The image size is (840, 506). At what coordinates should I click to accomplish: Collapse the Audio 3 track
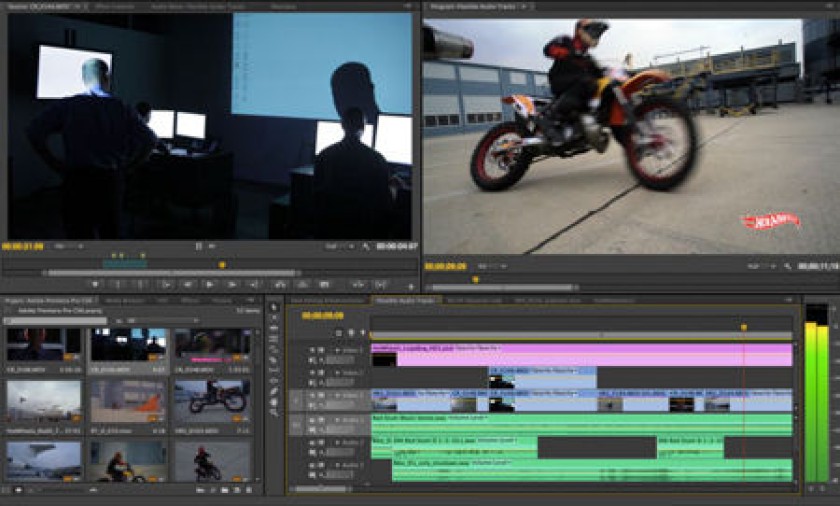click(338, 465)
